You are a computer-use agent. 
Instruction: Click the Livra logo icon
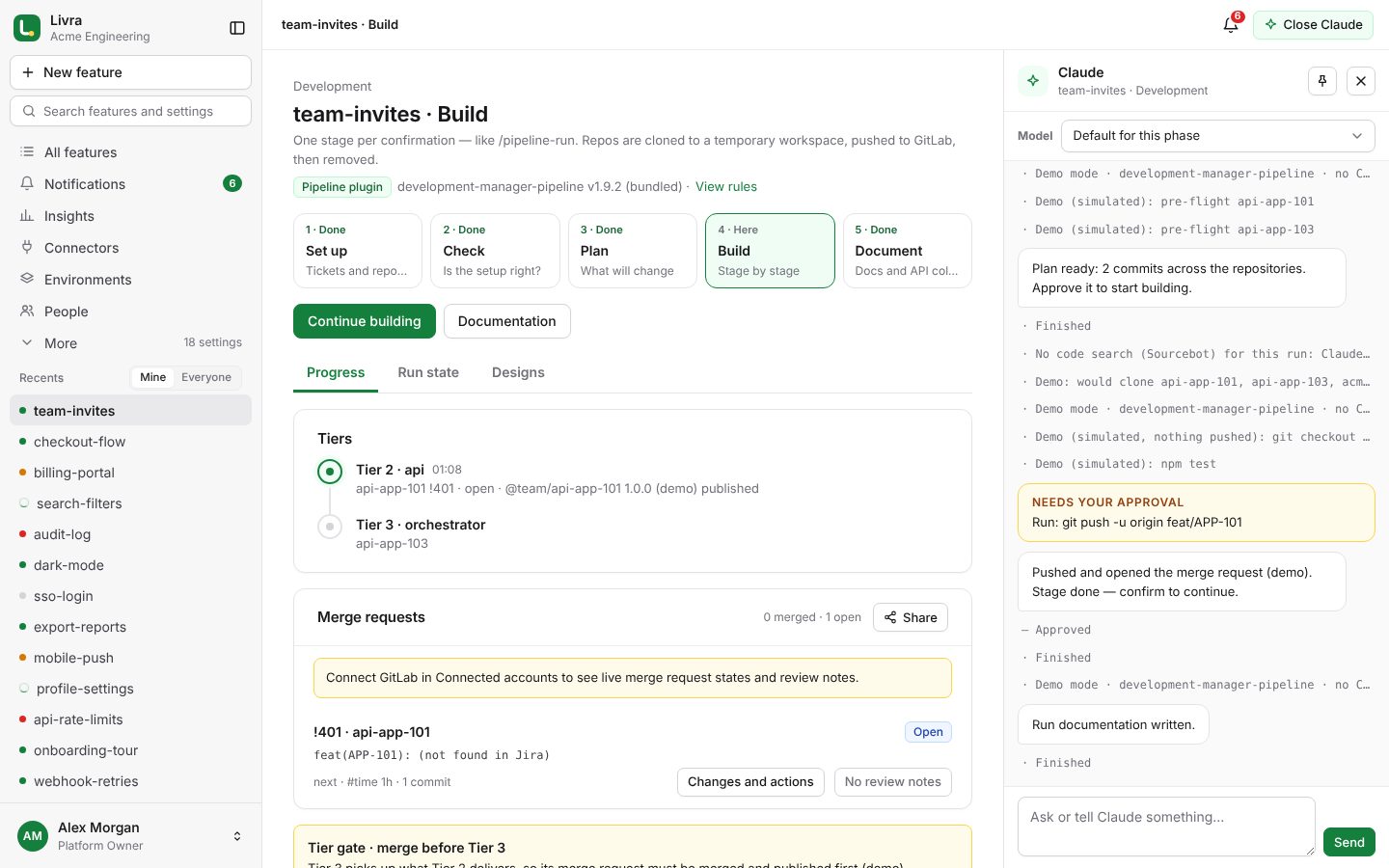[27, 28]
